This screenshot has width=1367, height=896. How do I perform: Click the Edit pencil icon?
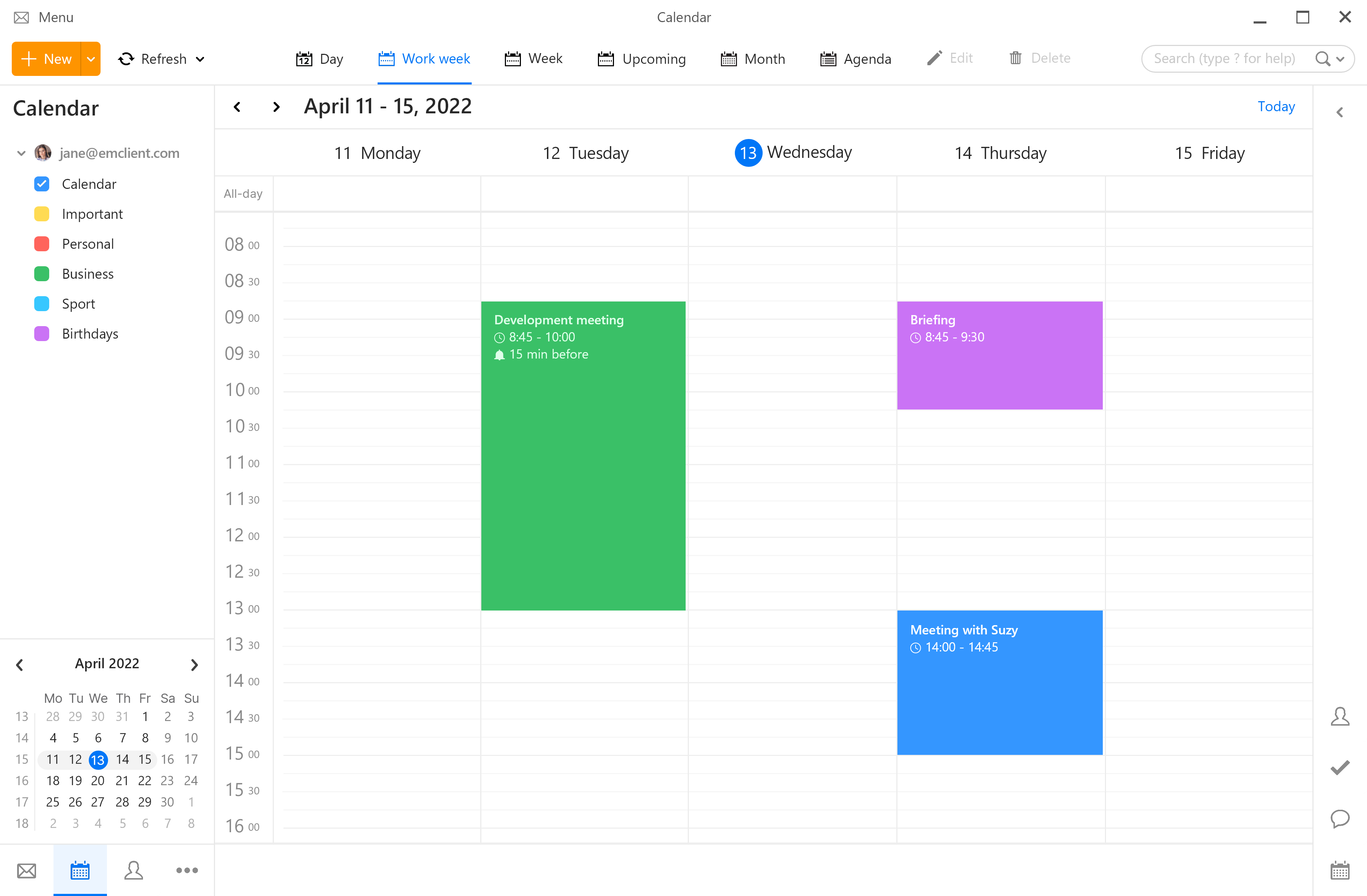click(934, 58)
